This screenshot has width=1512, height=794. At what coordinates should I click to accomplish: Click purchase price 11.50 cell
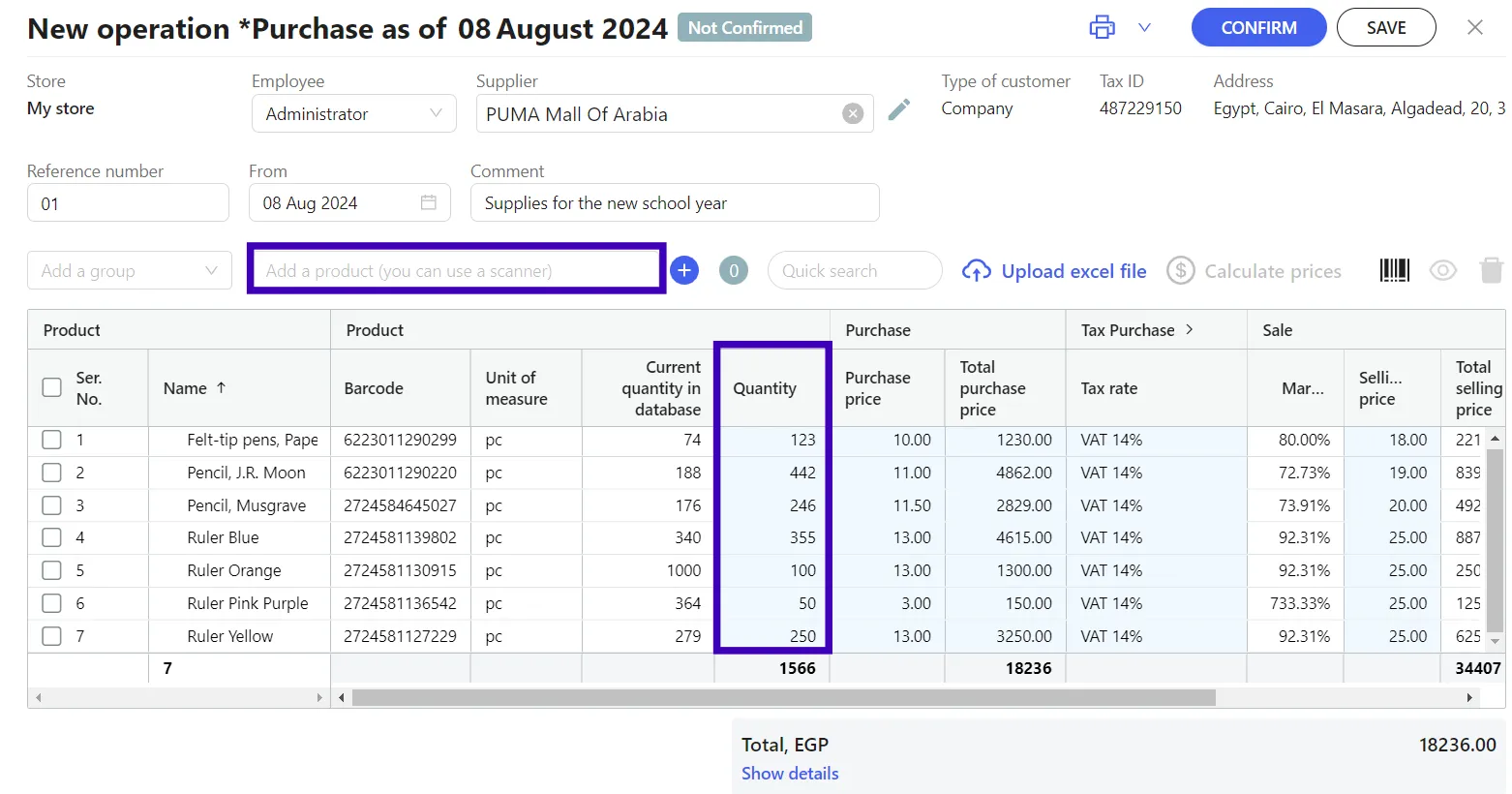[888, 505]
